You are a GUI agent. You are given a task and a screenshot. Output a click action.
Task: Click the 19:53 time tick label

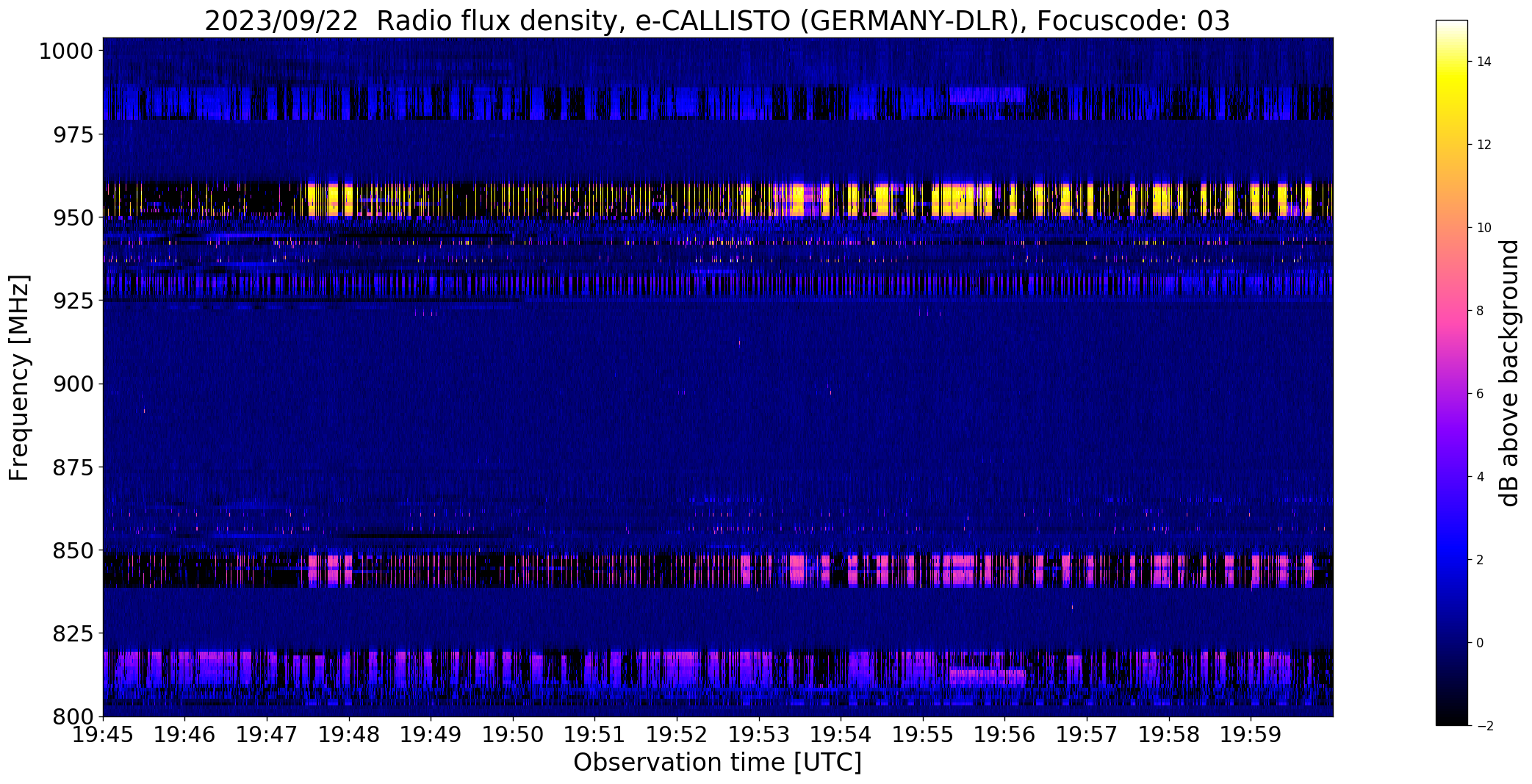point(759,735)
